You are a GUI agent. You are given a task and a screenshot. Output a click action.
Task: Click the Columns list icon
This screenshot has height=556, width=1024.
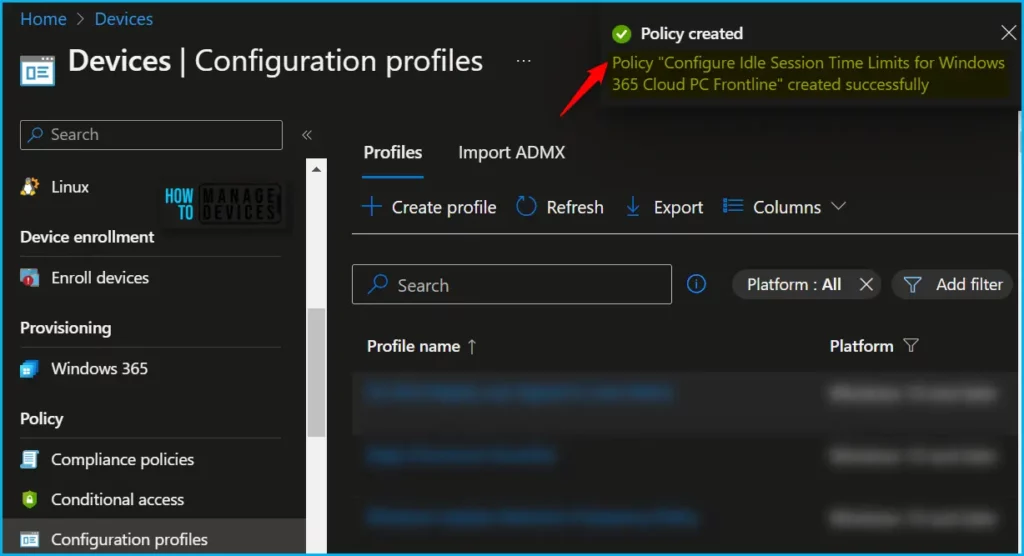pos(733,206)
